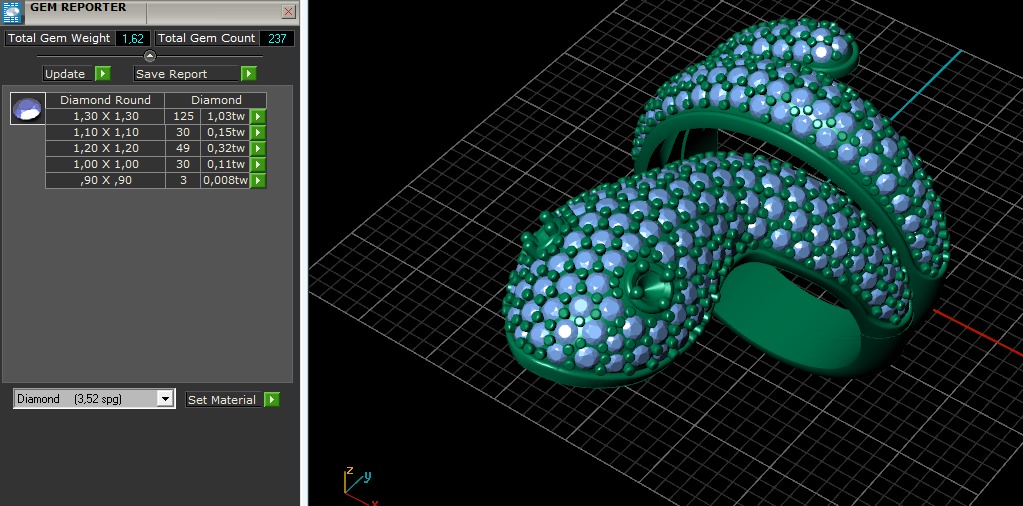Select the 1,10 X 1,10 size cell
This screenshot has width=1023, height=506.
105,132
